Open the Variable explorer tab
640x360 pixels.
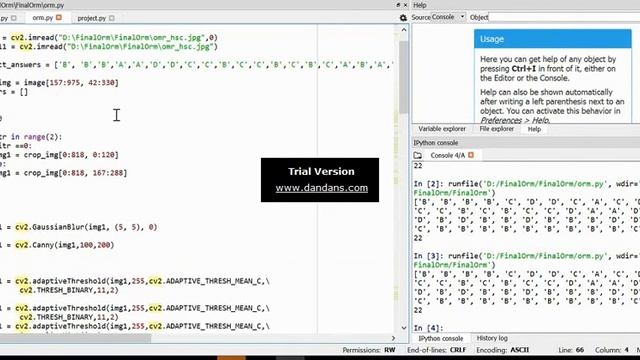pyautogui.click(x=442, y=129)
